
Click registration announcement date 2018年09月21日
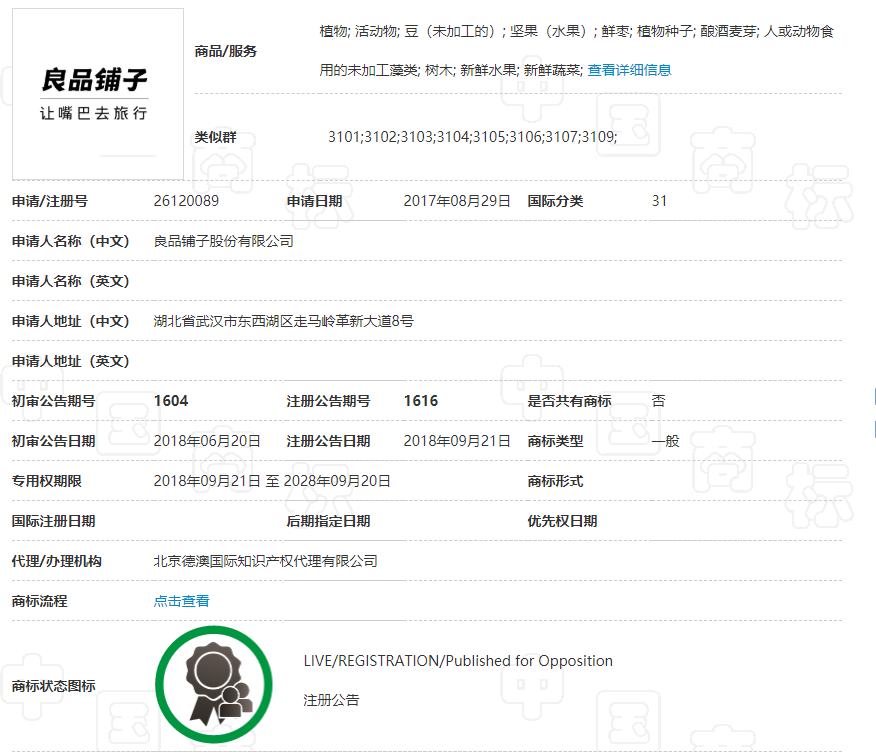[x=456, y=441]
